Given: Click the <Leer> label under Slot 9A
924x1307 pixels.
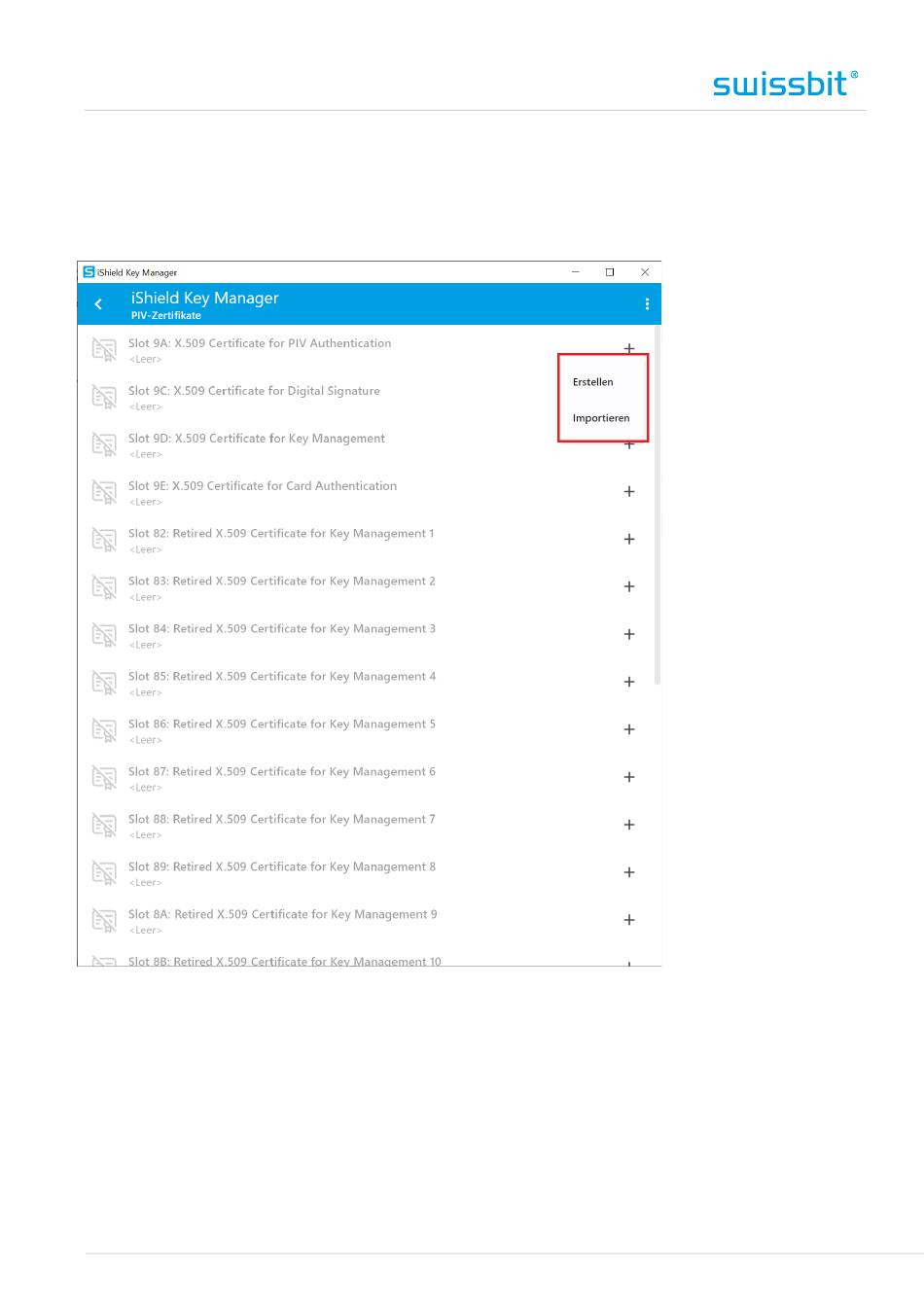Looking at the screenshot, I should coord(146,360).
